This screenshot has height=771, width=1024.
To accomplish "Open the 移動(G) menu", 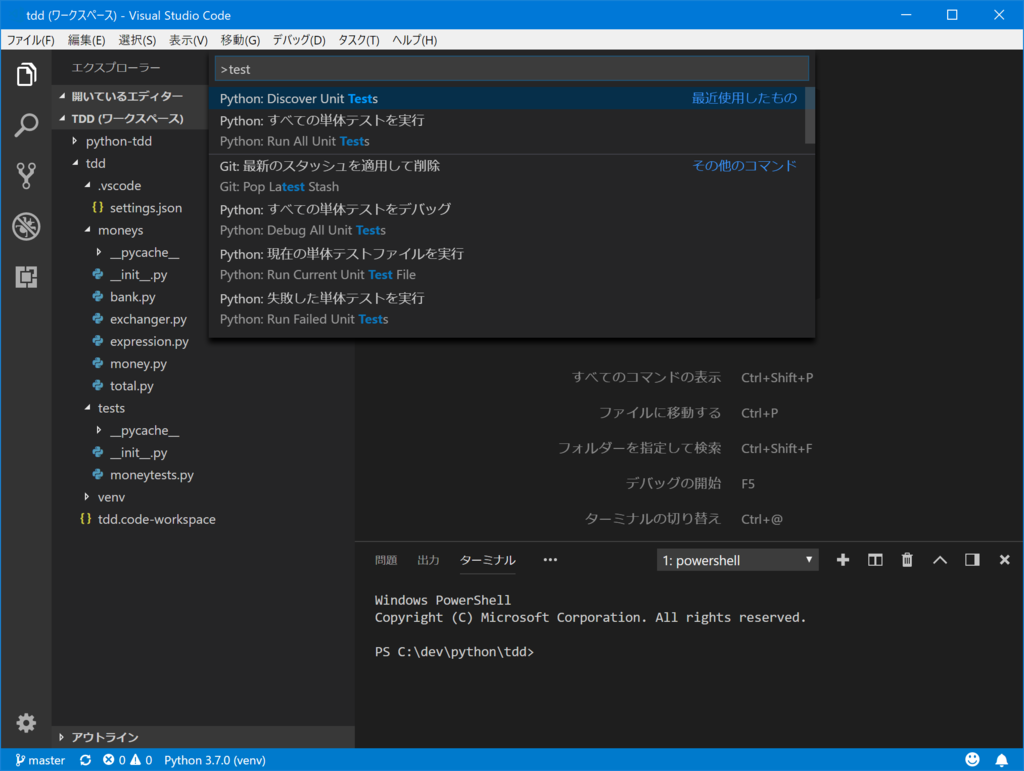I will click(240, 40).
